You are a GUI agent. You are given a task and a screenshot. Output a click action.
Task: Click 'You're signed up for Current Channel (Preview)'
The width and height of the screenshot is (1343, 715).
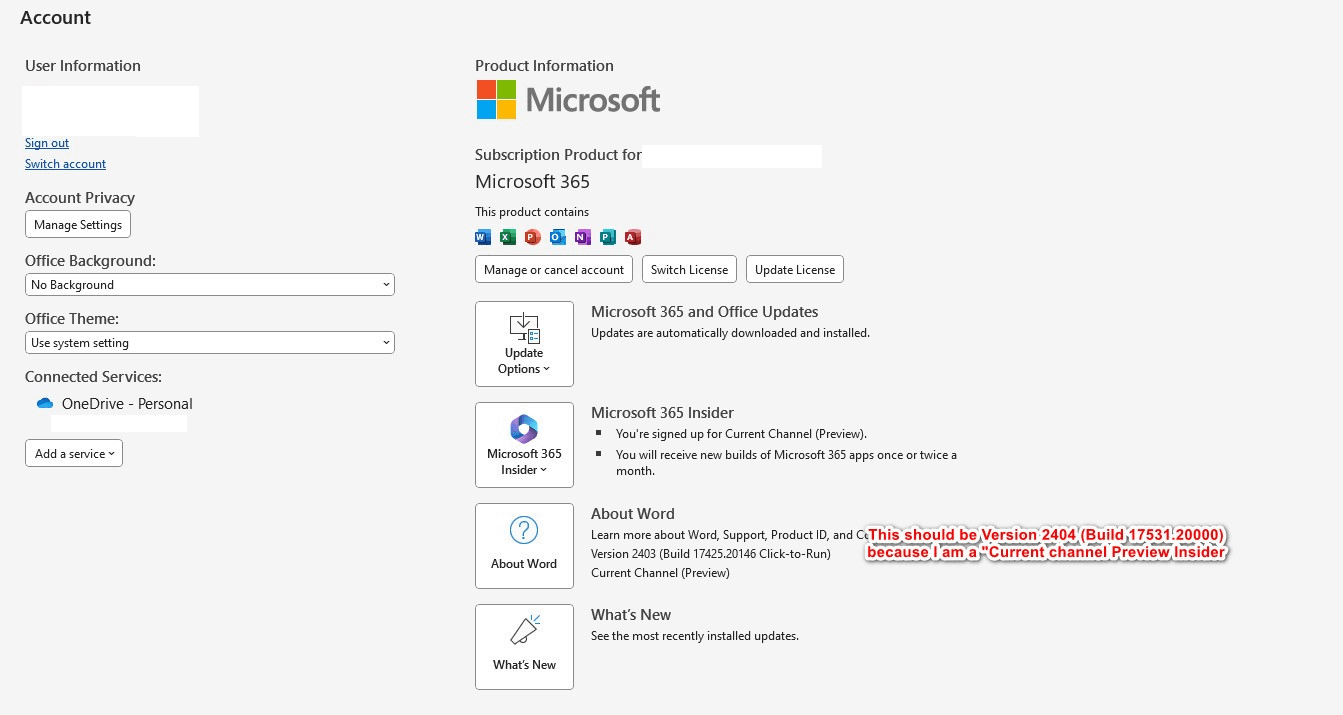click(x=741, y=434)
